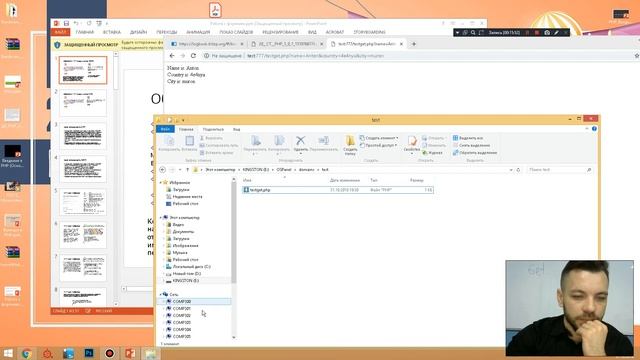Image resolution: width=640 pixels, height=360 pixels.
Task: Click the pencil icon in recording toolbar
Action: coord(556,32)
